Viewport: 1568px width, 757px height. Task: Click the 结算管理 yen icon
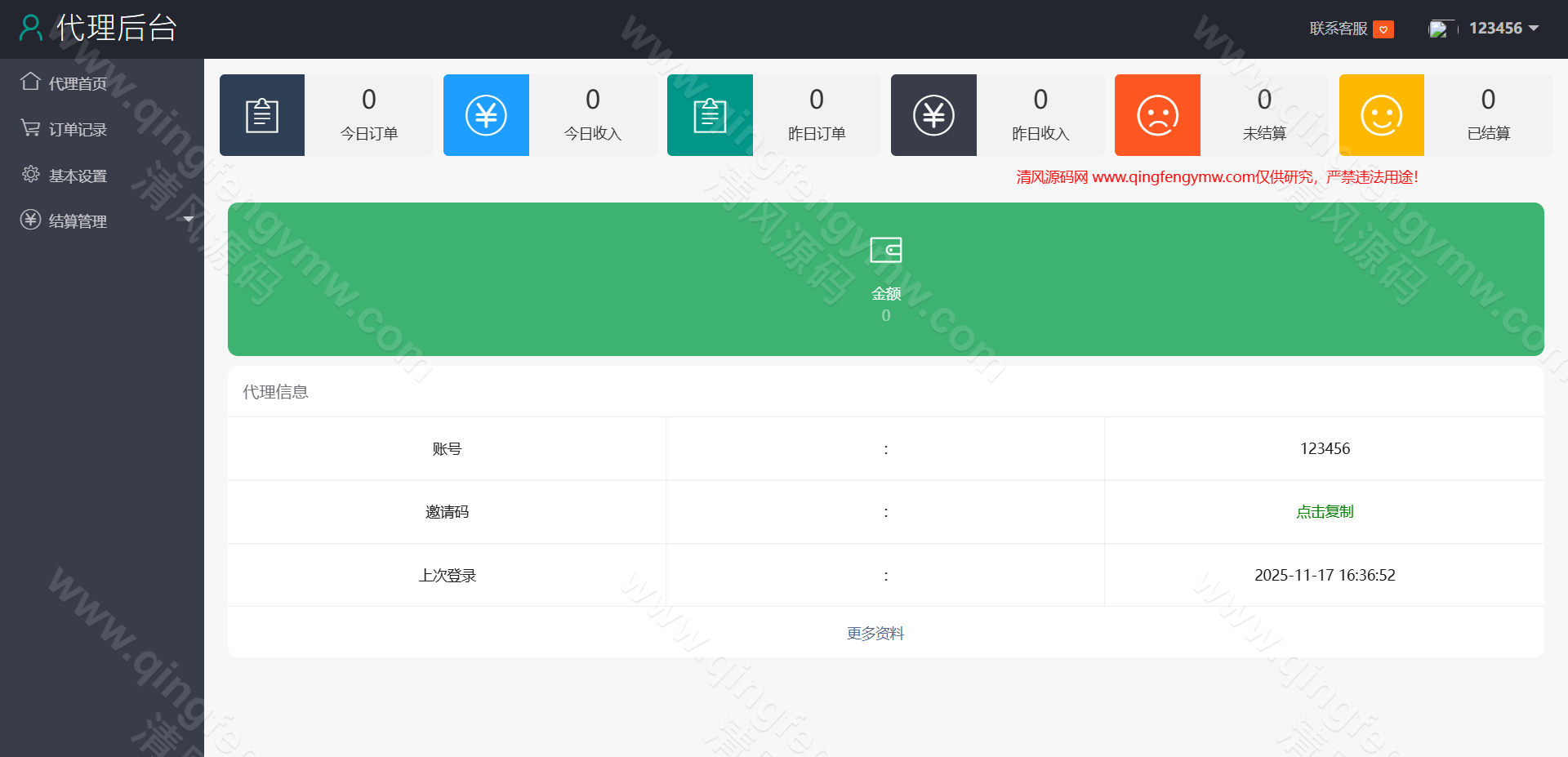(31, 220)
